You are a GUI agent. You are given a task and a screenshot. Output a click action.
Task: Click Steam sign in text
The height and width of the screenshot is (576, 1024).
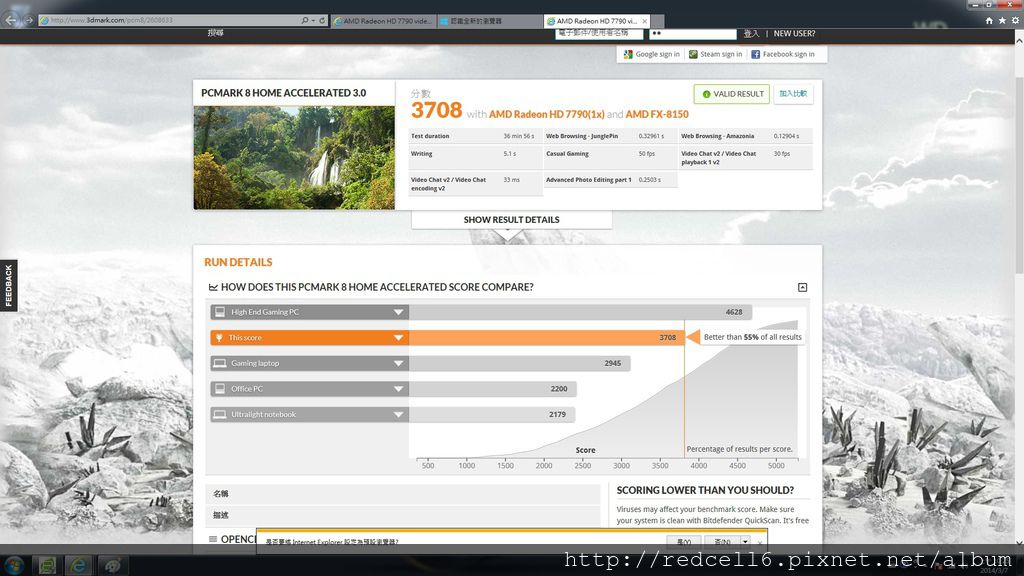pyautogui.click(x=721, y=54)
